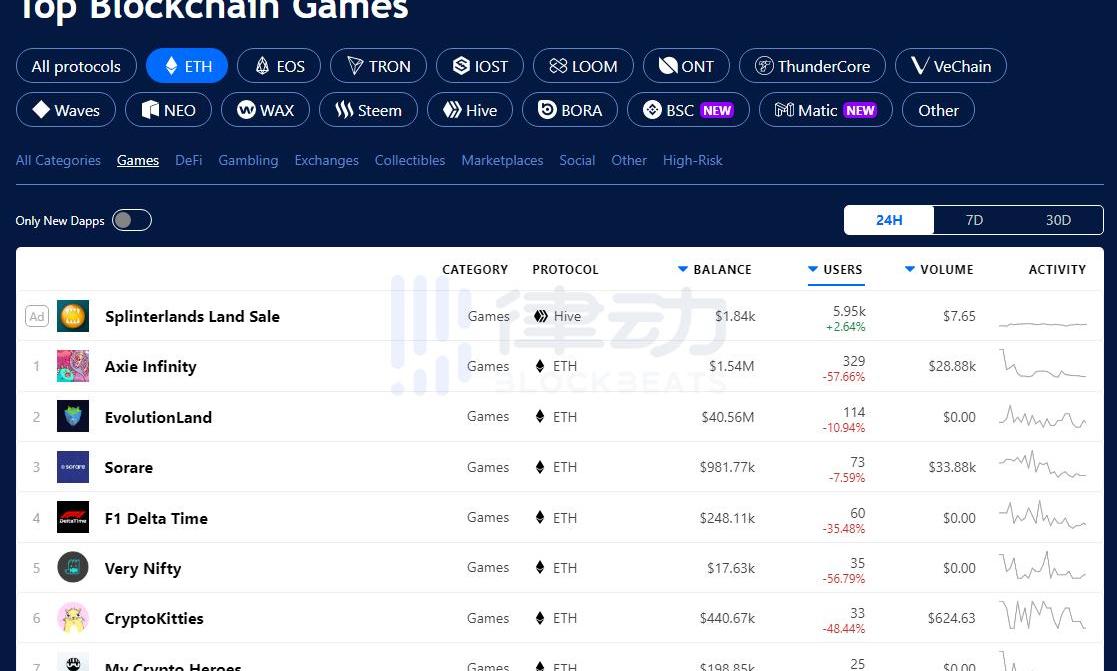
Task: Open the Collectibles category link
Action: [410, 160]
